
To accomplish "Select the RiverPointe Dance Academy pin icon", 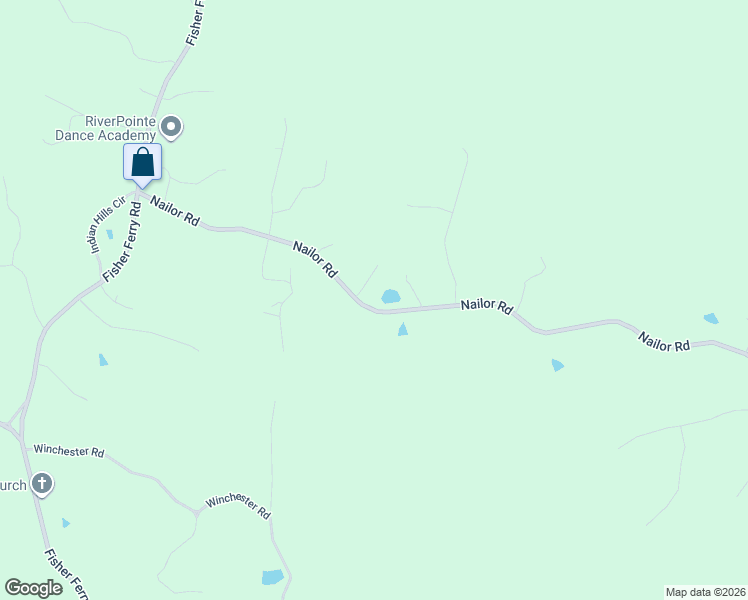I will pos(171,128).
